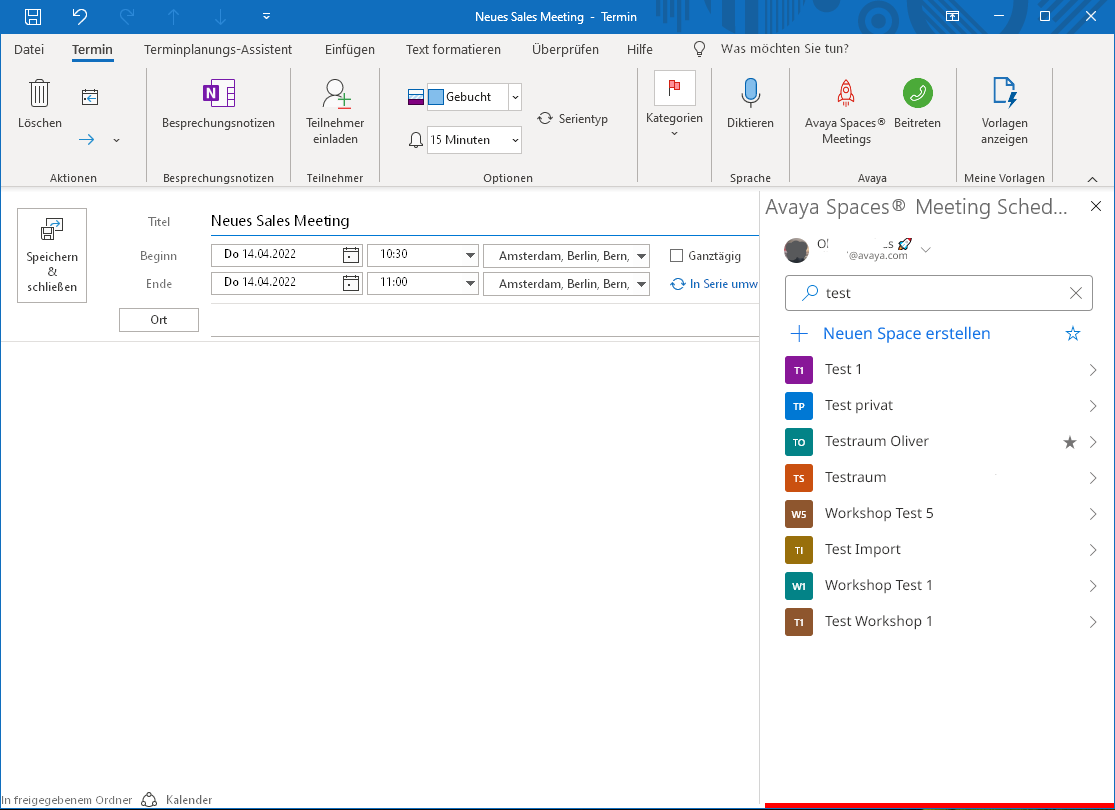This screenshot has width=1115, height=810.
Task: Enable the Ganztägig checkbox
Action: [x=677, y=255]
